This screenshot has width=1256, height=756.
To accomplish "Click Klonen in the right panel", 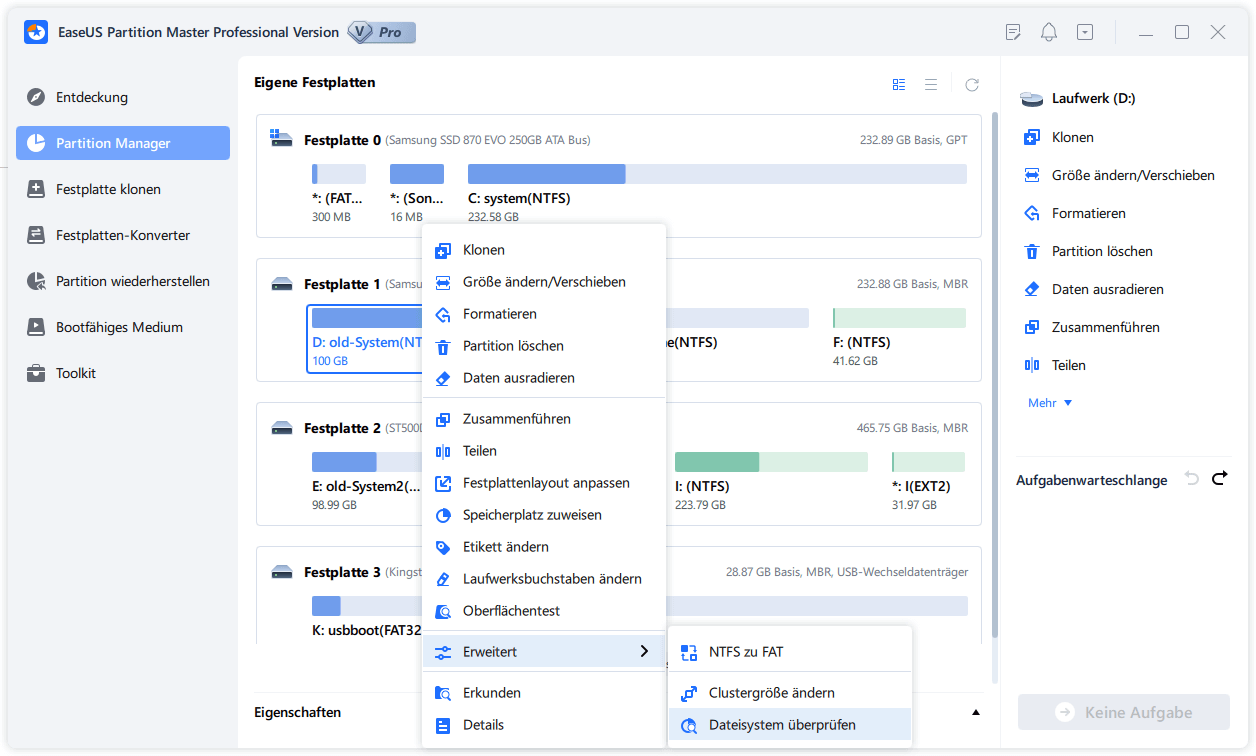I will tap(1058, 137).
